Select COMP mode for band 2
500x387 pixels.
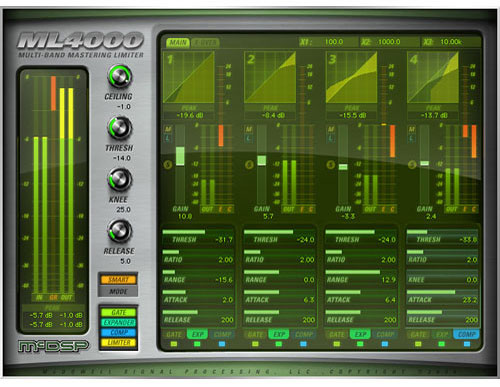[303, 334]
